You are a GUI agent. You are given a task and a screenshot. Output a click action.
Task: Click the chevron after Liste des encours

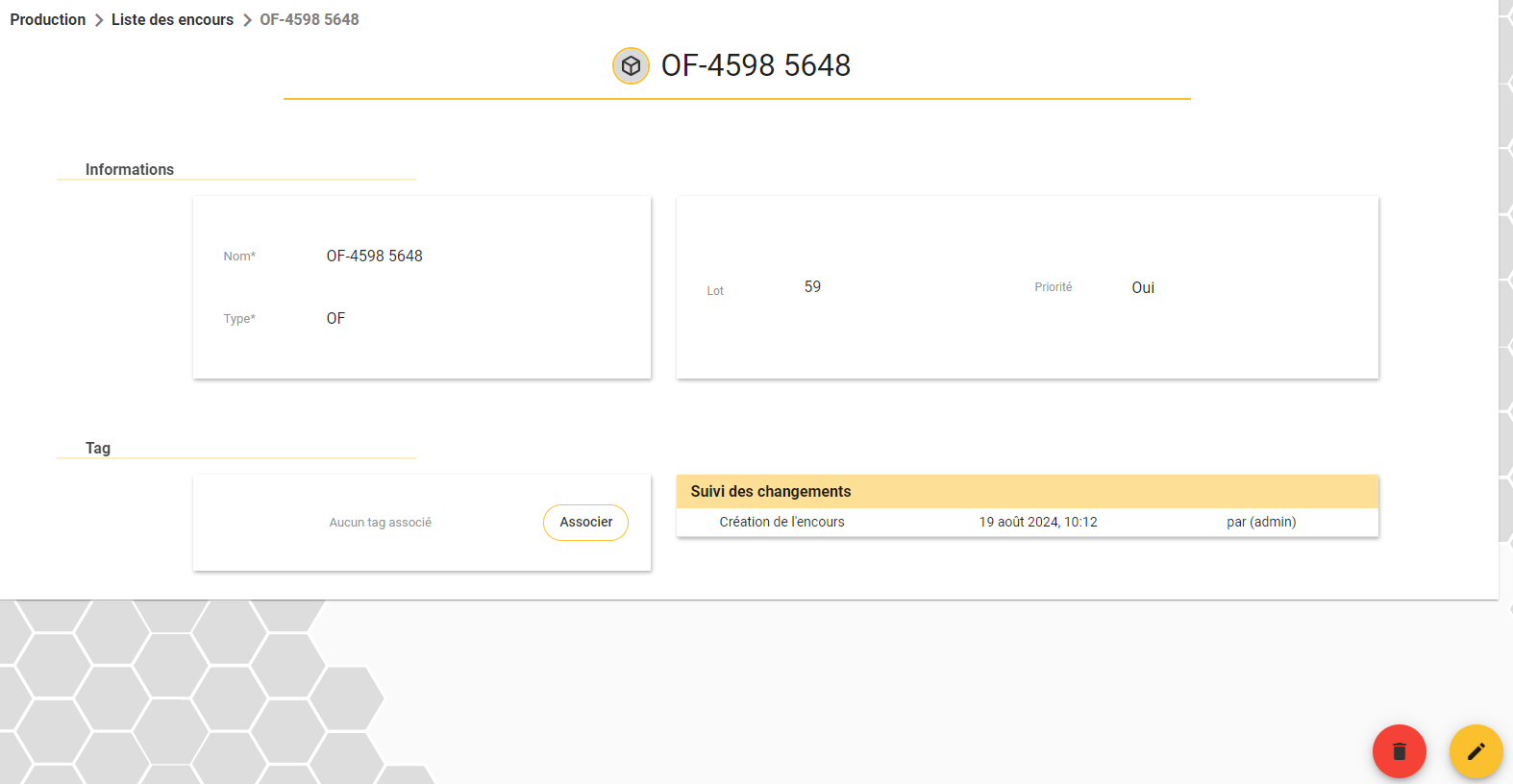point(247,20)
